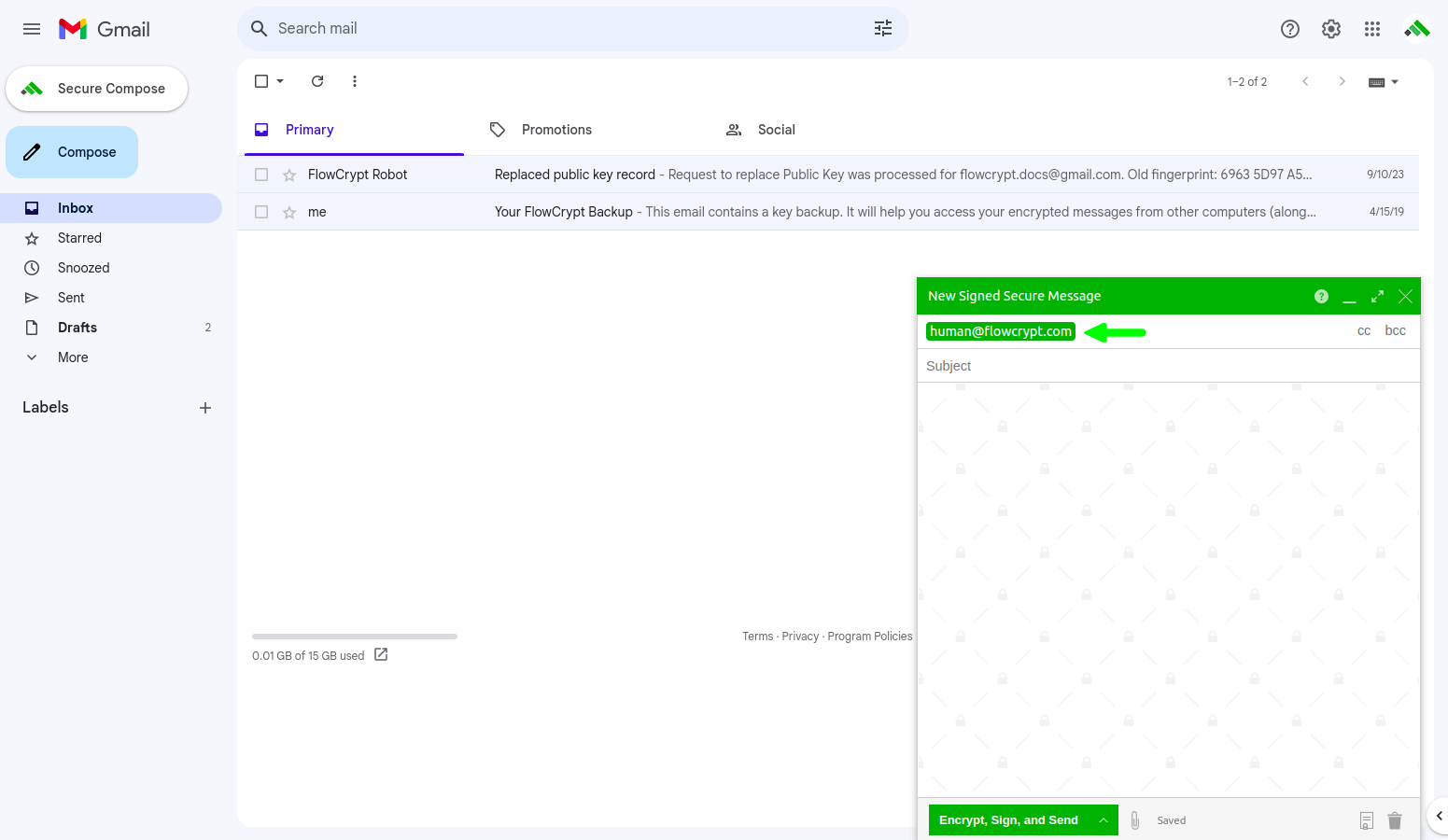Attach a file with paperclip icon
Viewport: 1448px width, 840px height.
coord(1135,820)
